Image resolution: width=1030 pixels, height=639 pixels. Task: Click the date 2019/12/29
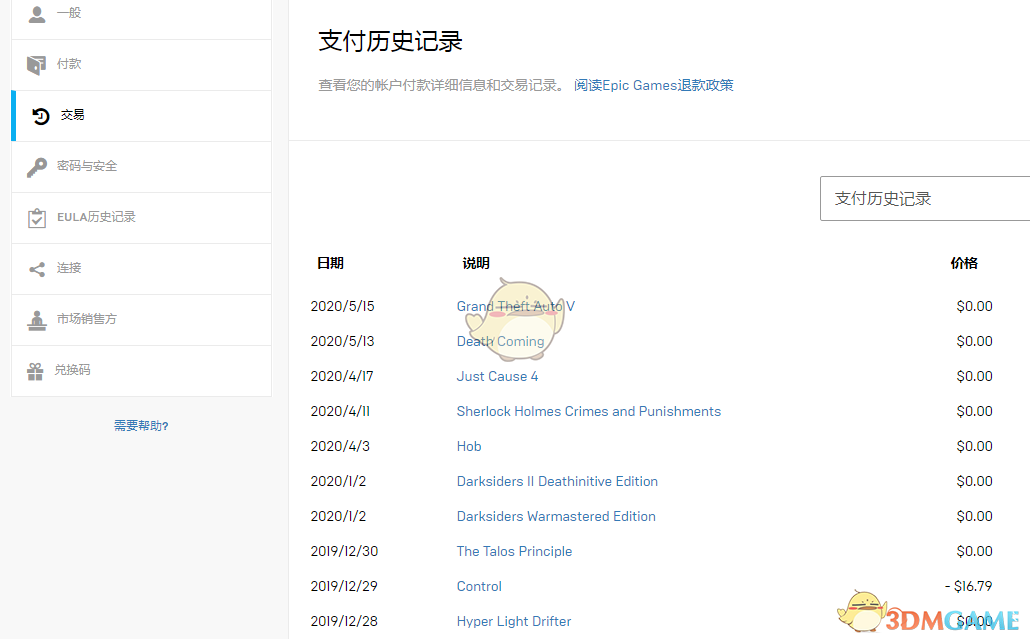(x=344, y=586)
